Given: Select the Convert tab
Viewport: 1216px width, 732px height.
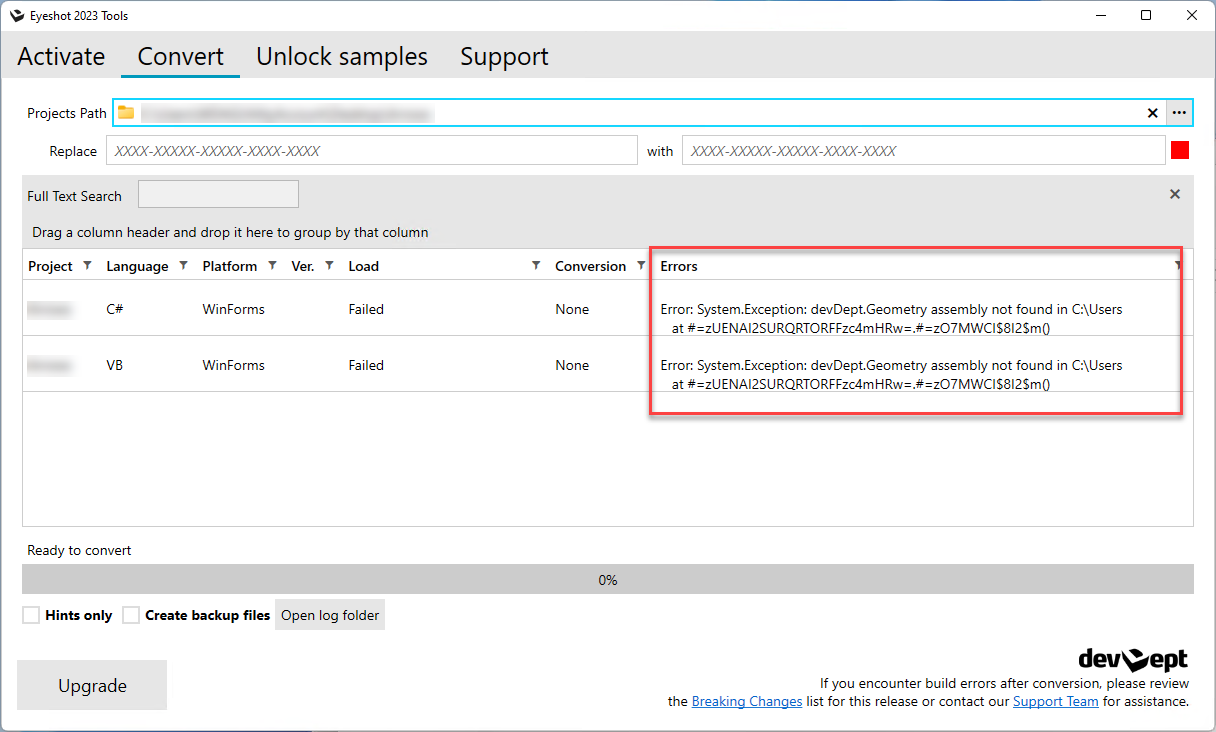Looking at the screenshot, I should [180, 56].
